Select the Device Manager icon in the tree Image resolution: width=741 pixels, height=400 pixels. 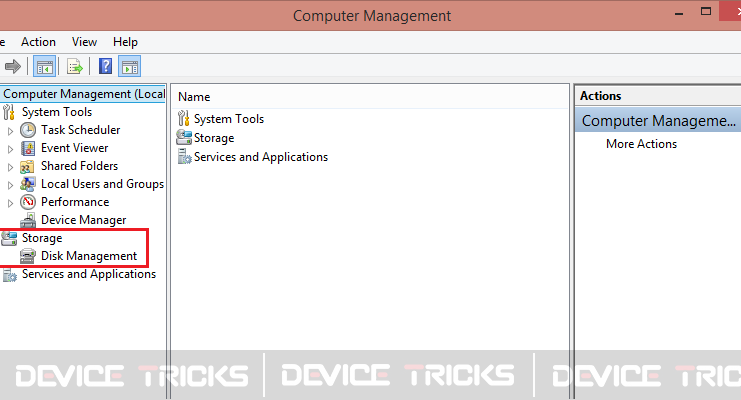coord(28,220)
